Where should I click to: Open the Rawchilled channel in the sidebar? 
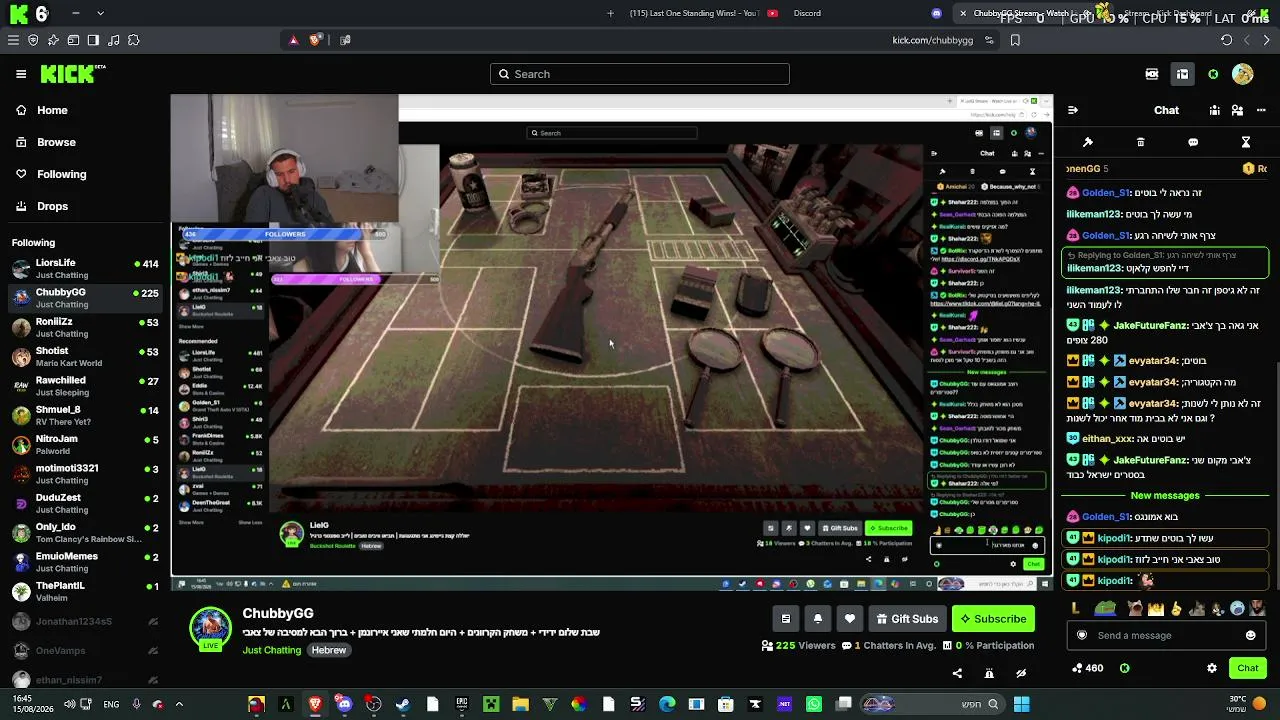[85, 386]
